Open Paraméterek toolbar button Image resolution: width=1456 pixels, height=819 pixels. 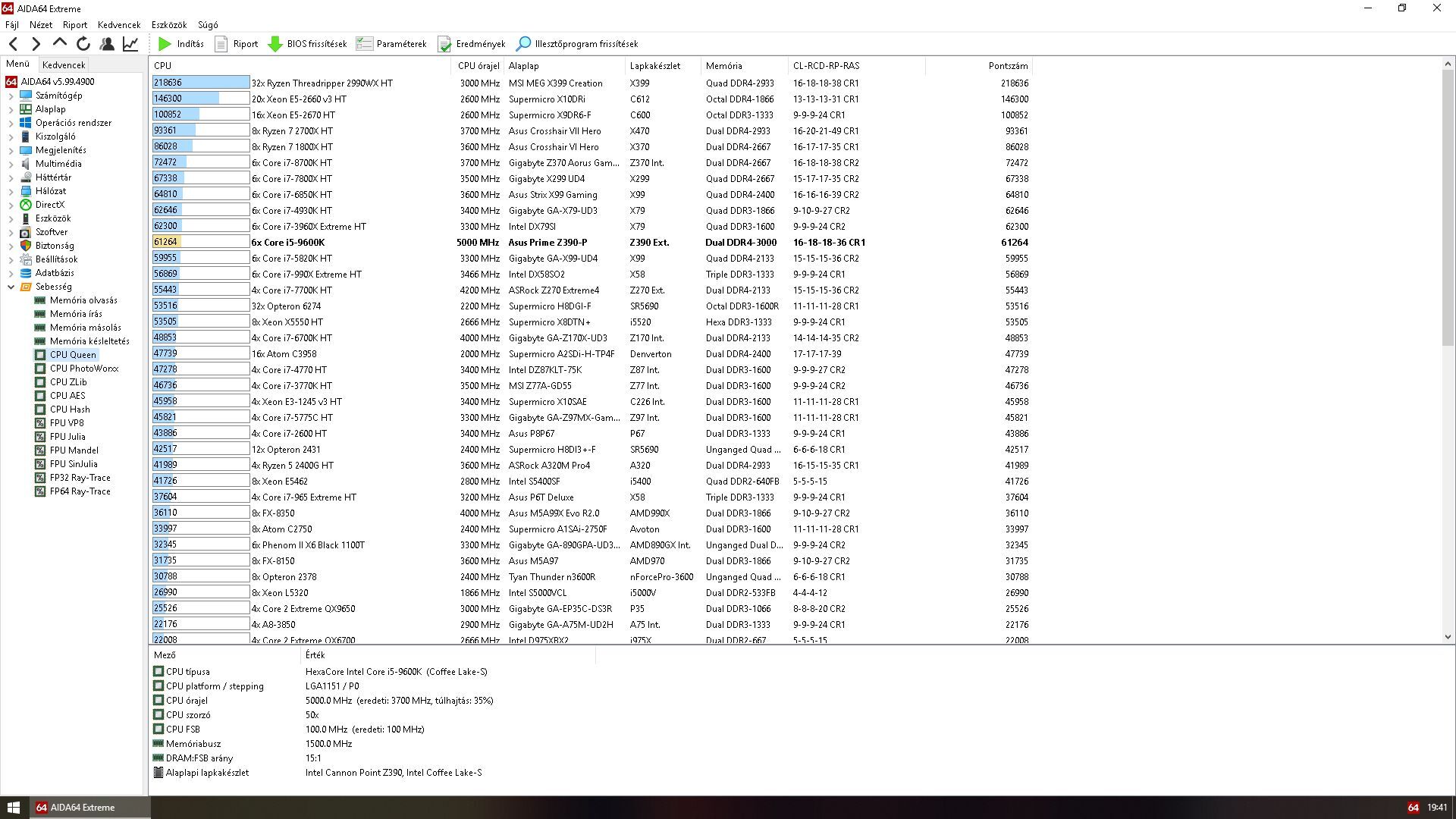[391, 44]
